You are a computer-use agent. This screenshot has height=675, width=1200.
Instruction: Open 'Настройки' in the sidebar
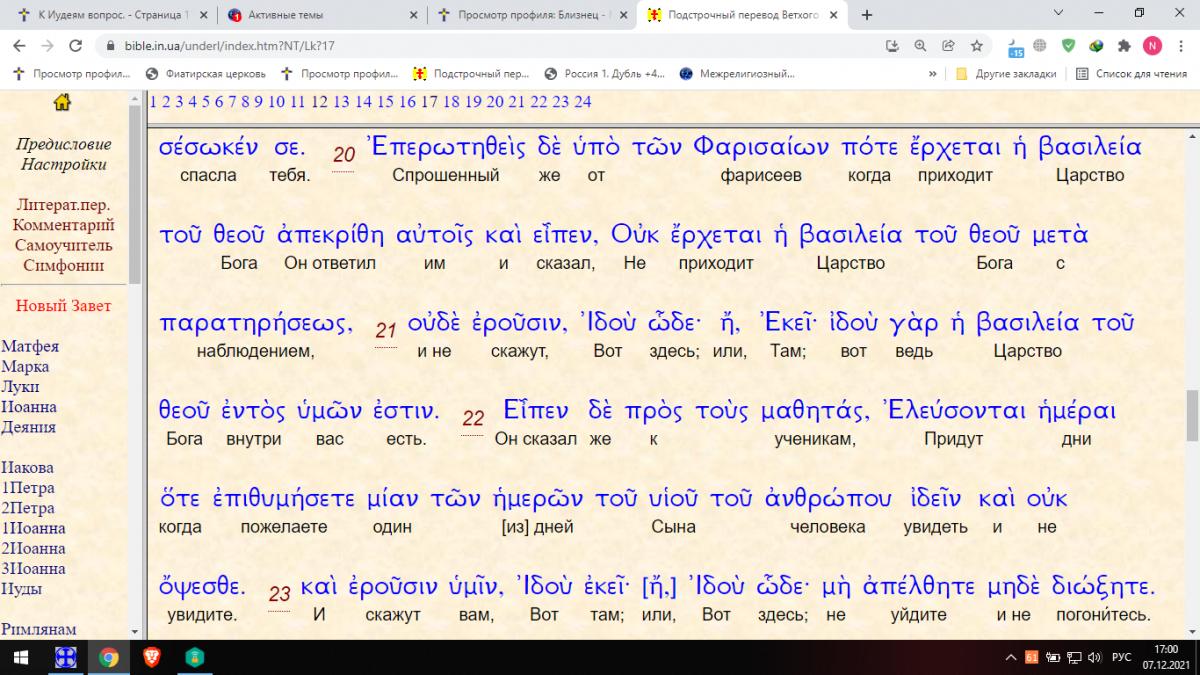point(64,165)
